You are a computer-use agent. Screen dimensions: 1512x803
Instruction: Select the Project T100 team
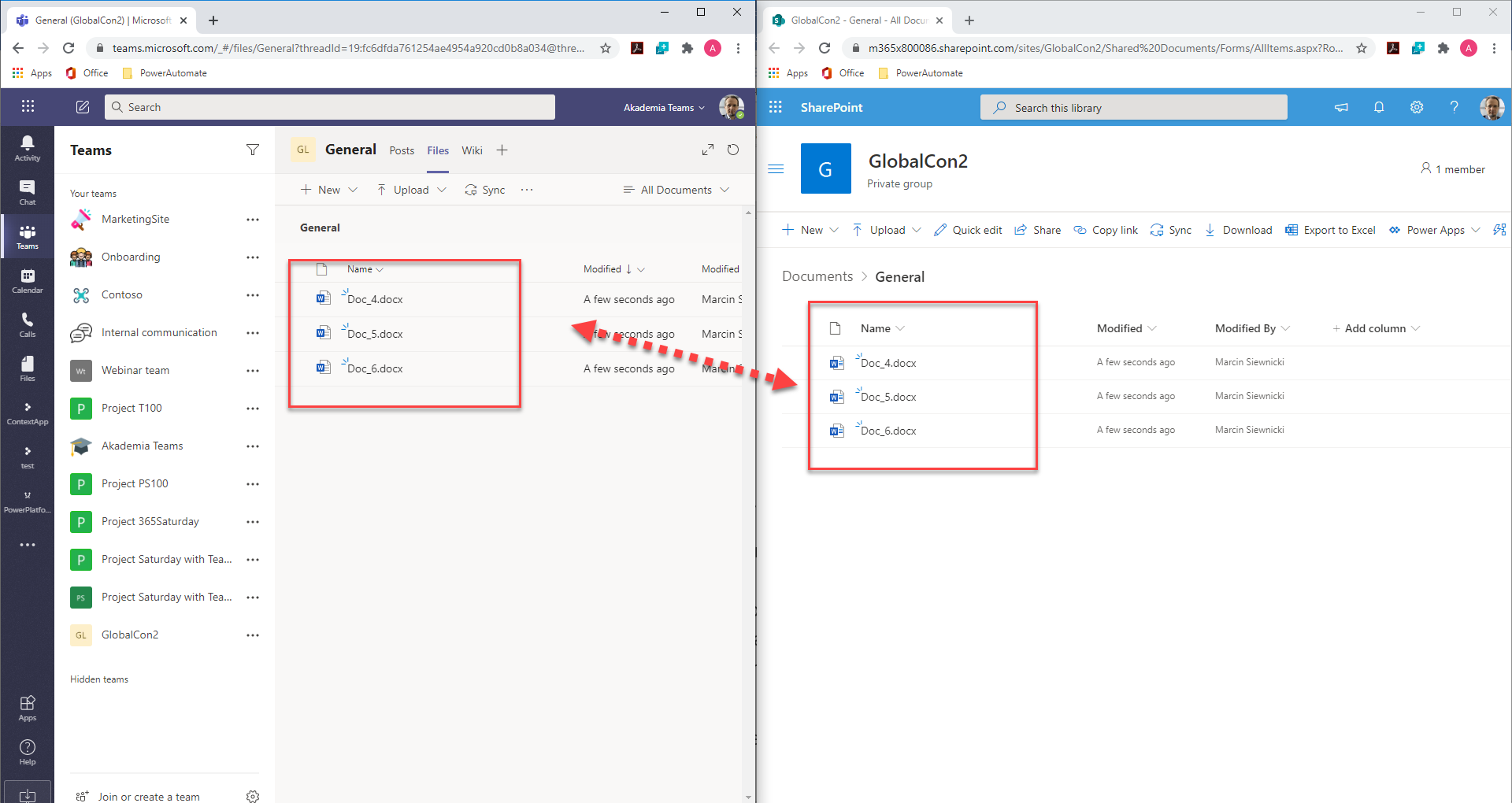point(132,408)
